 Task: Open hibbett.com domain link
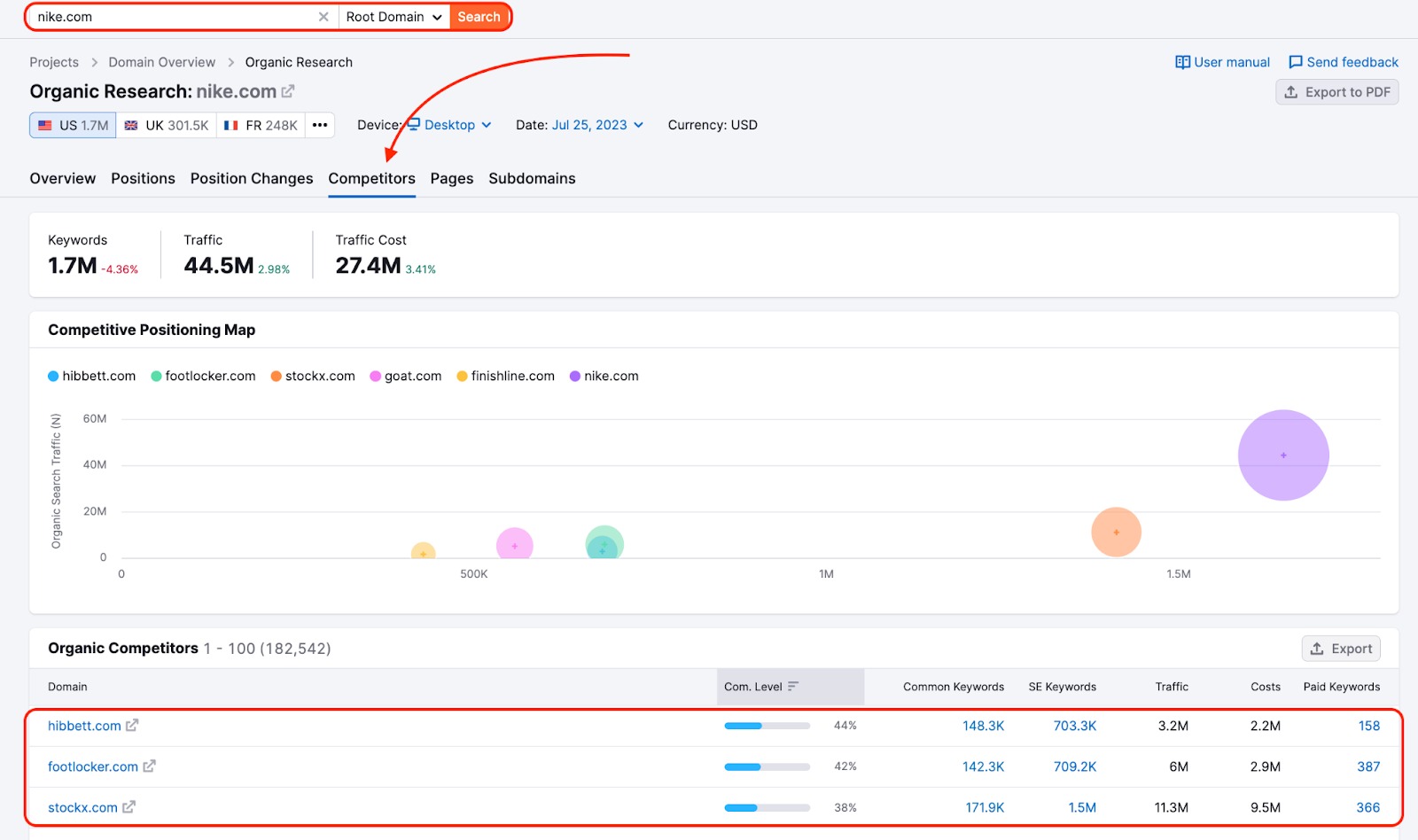click(x=84, y=726)
